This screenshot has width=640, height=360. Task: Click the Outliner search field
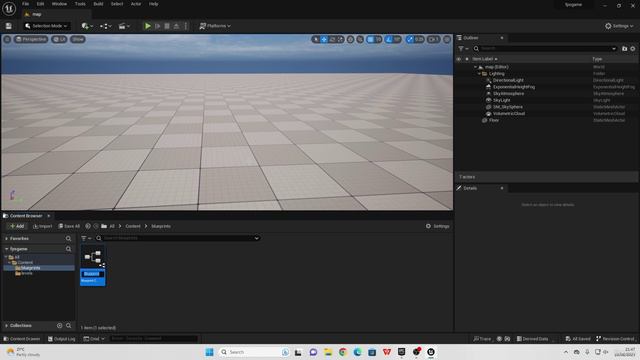pyautogui.click(x=546, y=49)
